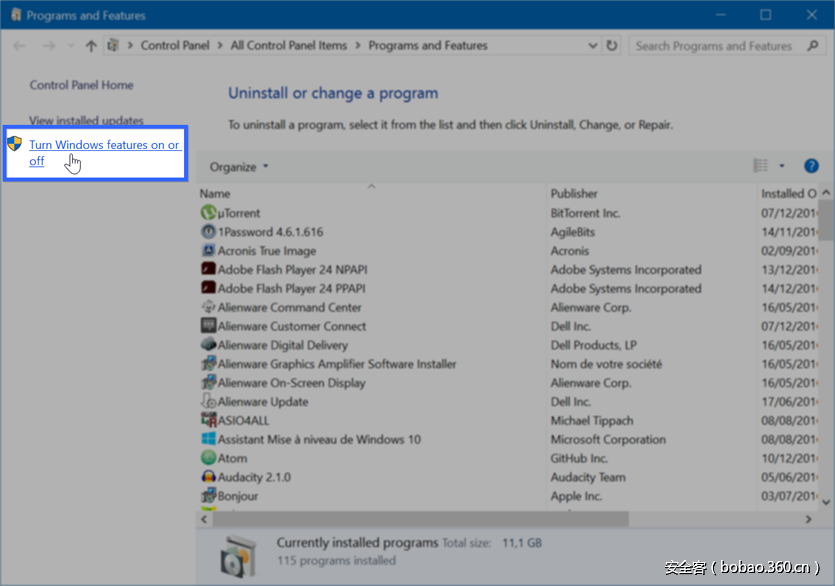Select the µTorrent entry name

click(x=239, y=213)
